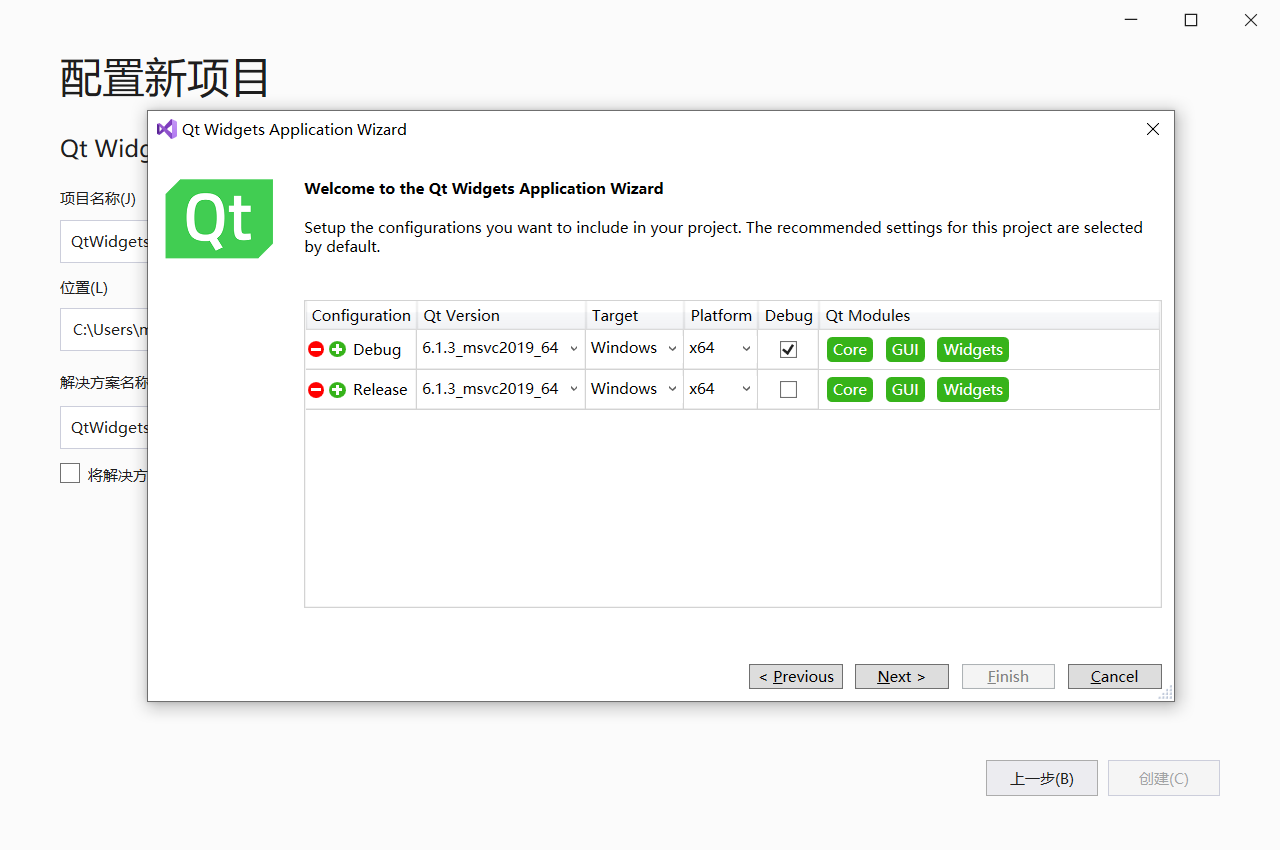1280x850 pixels.
Task: Click the Qt Modules column header
Action: 989,315
